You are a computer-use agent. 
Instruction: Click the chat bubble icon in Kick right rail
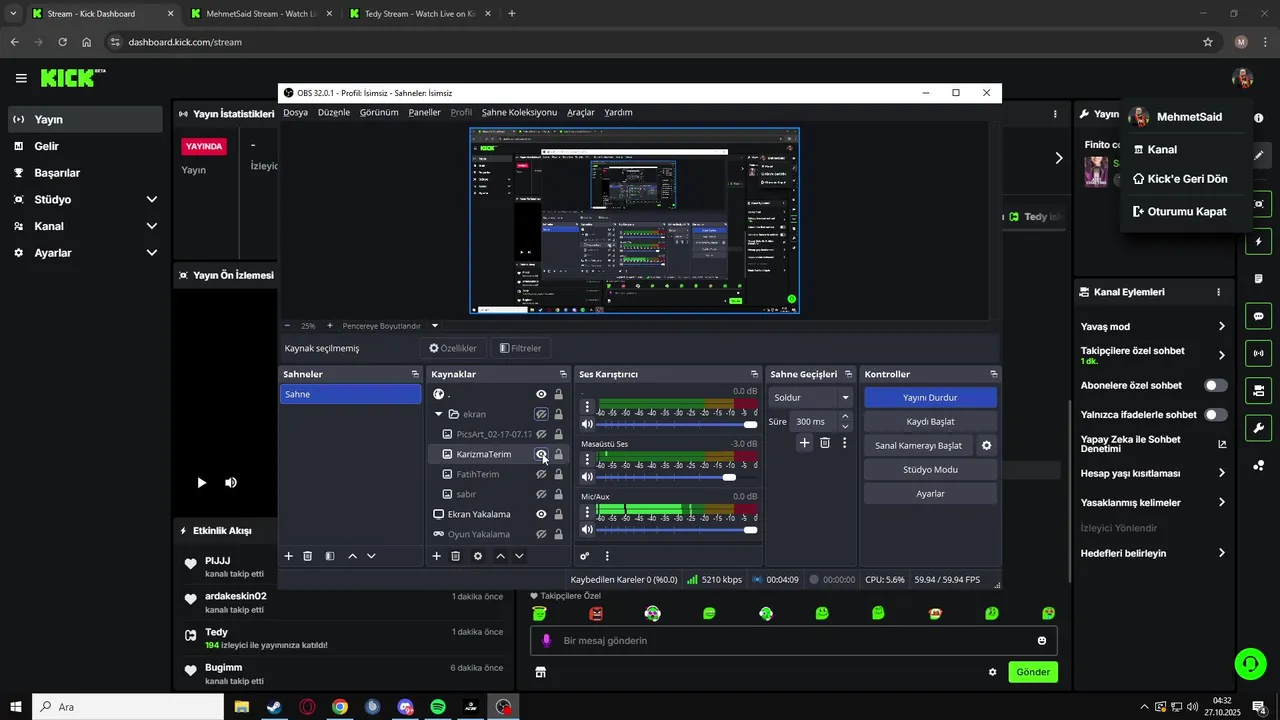click(x=1258, y=316)
